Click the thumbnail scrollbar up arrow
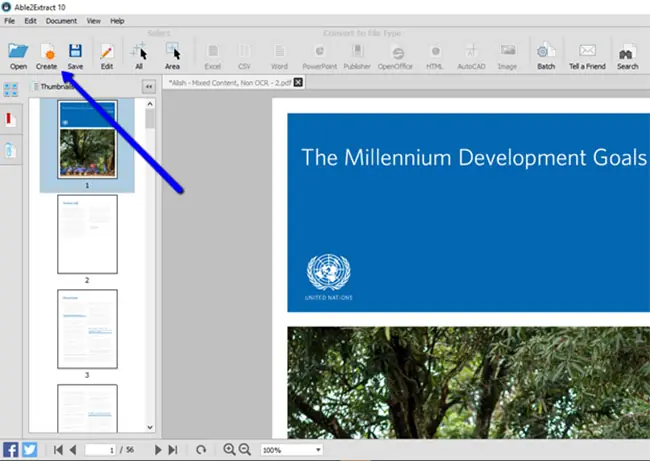This screenshot has width=650, height=461. click(x=150, y=104)
